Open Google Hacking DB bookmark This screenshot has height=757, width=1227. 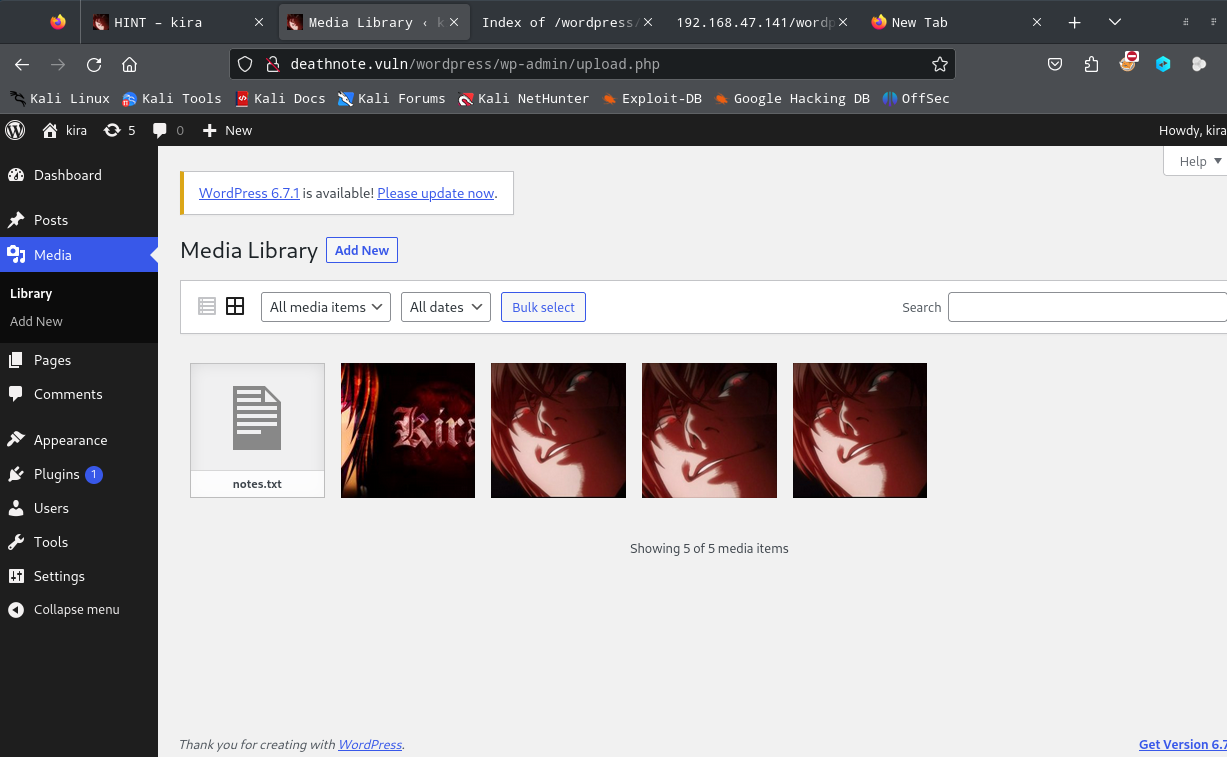[792, 98]
